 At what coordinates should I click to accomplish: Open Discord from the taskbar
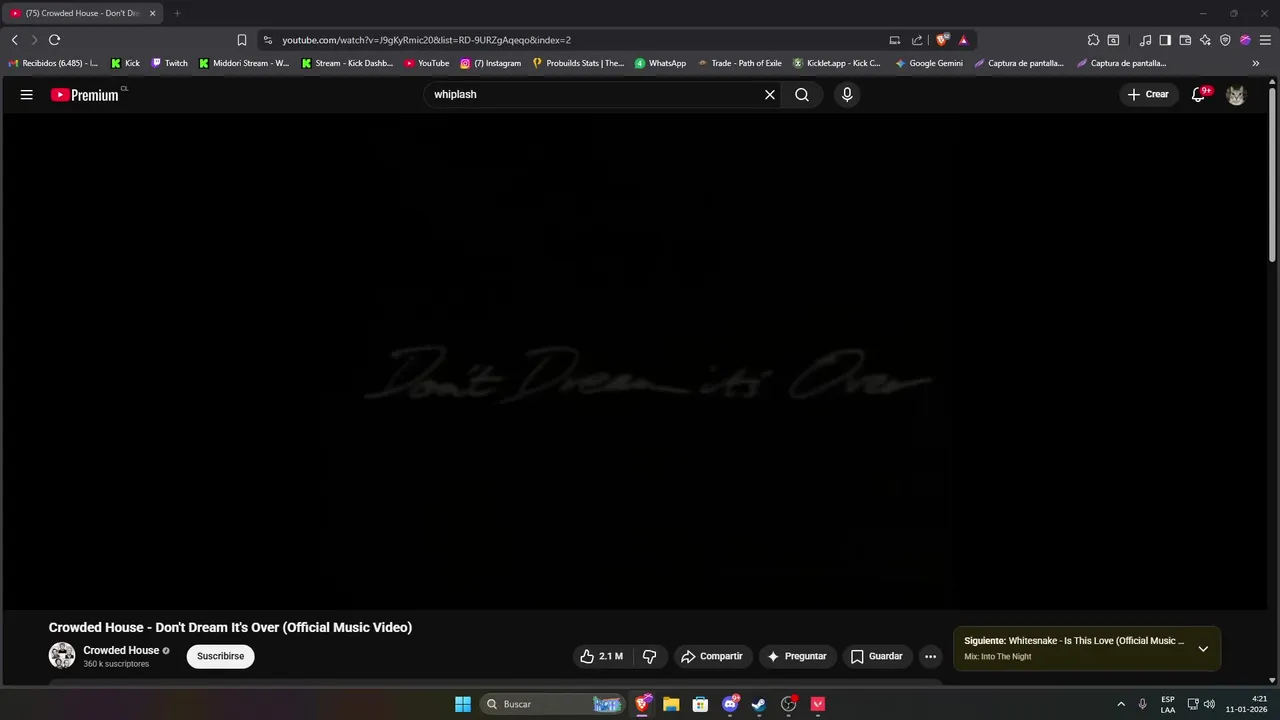[x=730, y=704]
